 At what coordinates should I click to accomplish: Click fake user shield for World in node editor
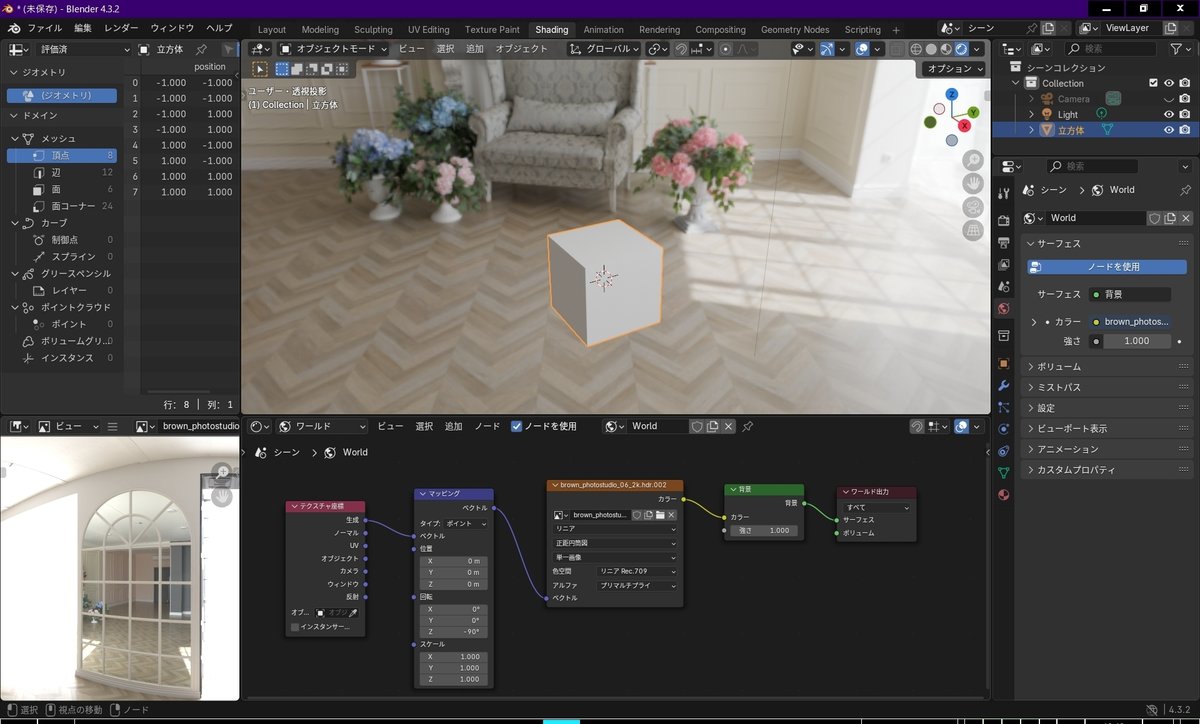(x=696, y=426)
